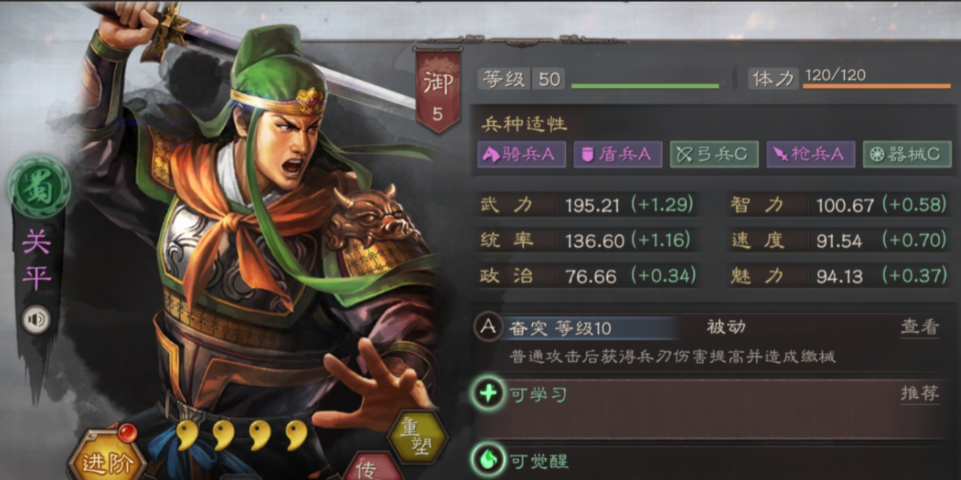Select the 弓兵C archer aptitude tag

point(714,154)
